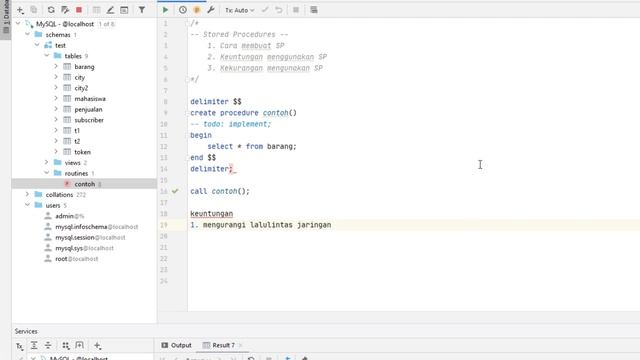
Task: Collapse the test schema node
Action: [37, 45]
